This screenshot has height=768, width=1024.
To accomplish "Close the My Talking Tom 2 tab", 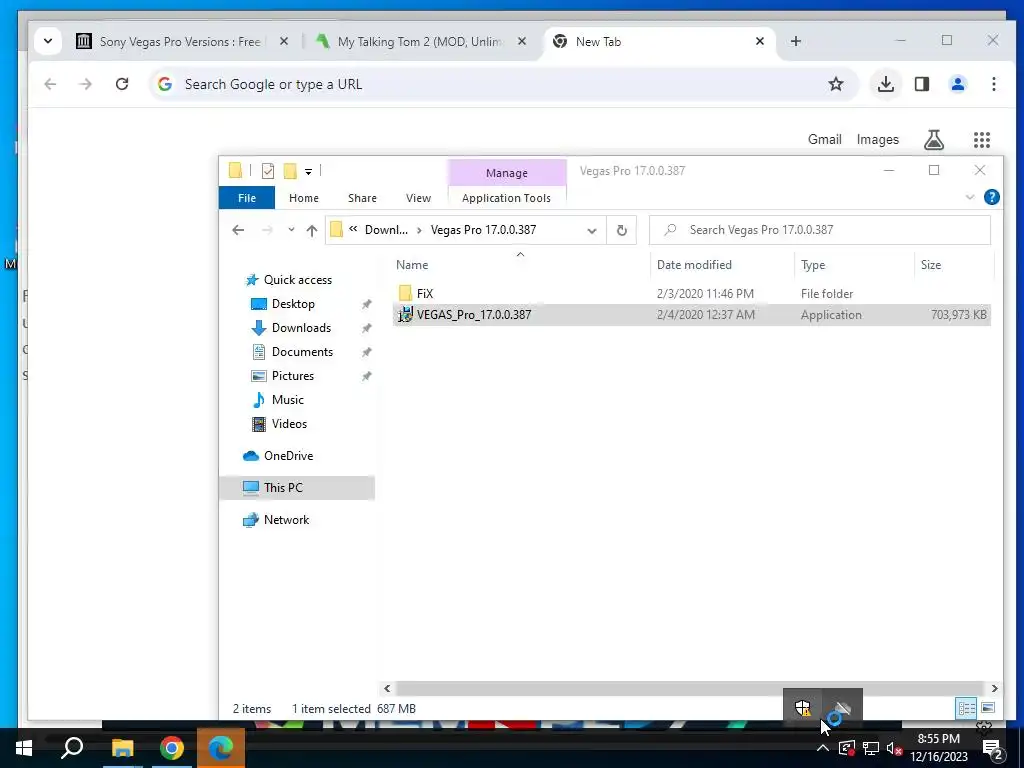I will pos(522,41).
